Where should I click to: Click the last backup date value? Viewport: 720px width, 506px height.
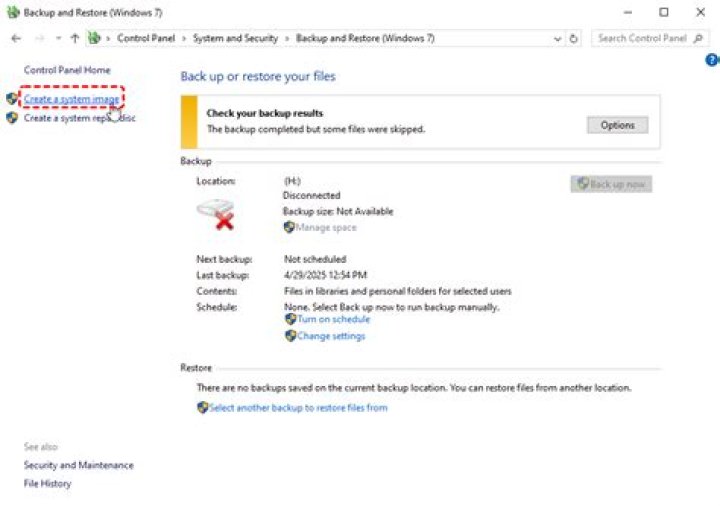click(x=326, y=275)
